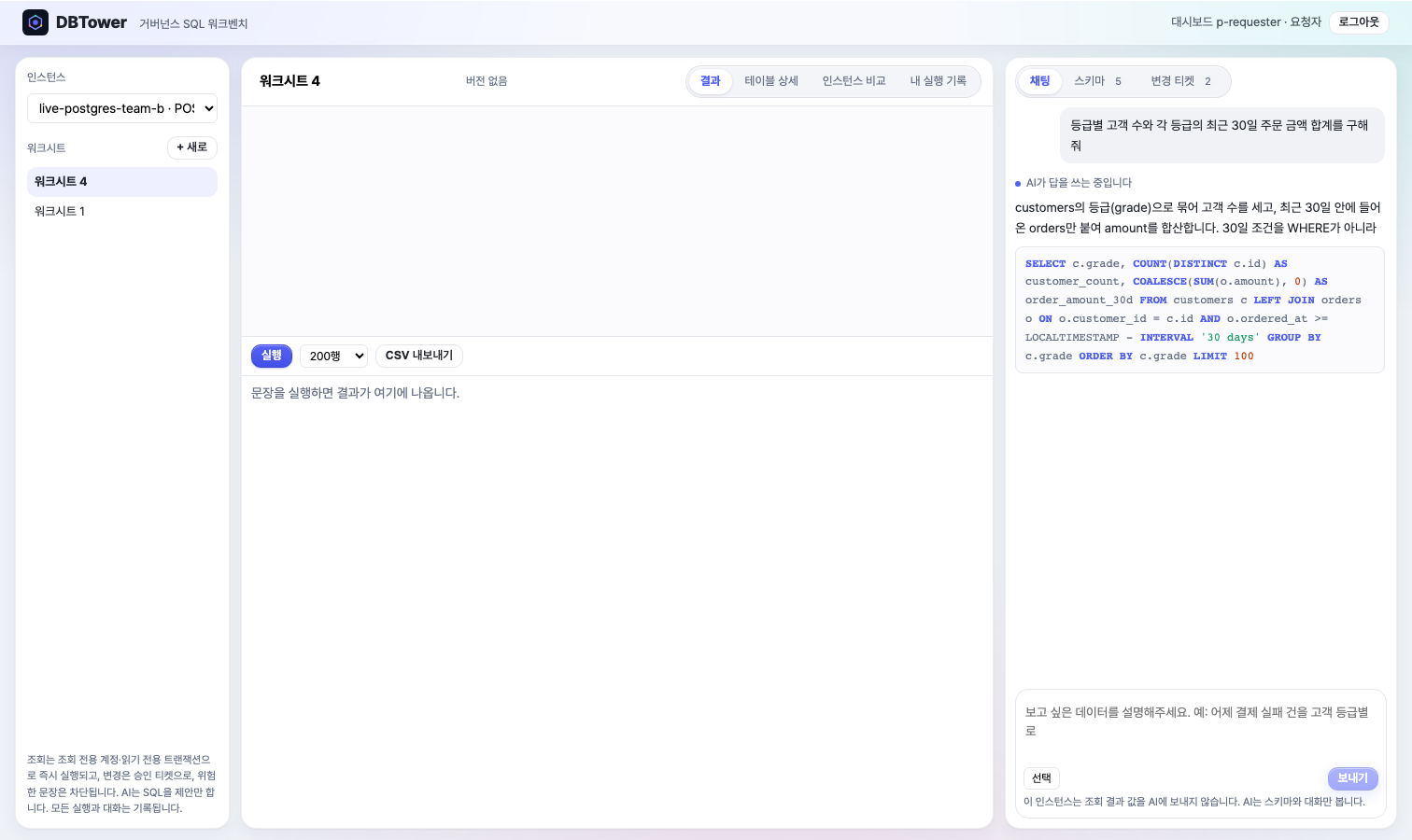Screen dimensions: 1412x840
Task: Show the 내 실행 기록 tab
Action: (939, 81)
